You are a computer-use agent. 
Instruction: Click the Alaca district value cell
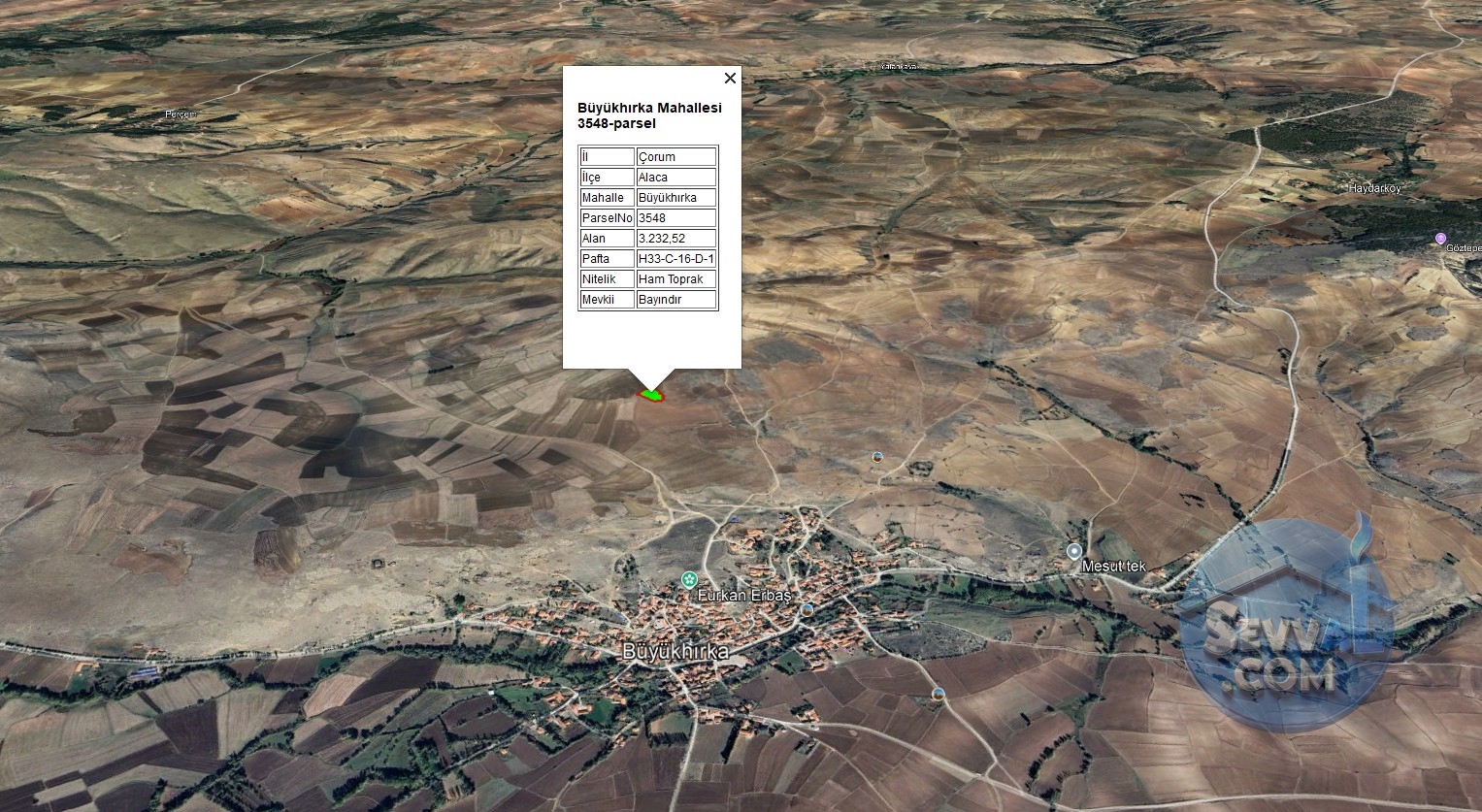point(676,177)
